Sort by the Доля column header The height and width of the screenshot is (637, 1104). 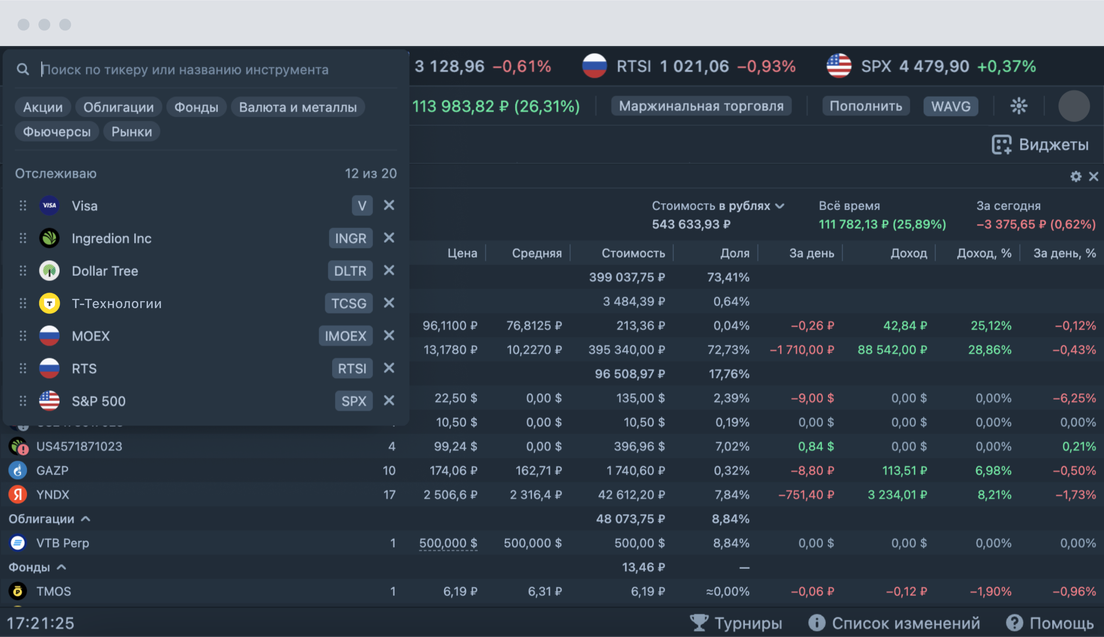pyautogui.click(x=735, y=253)
